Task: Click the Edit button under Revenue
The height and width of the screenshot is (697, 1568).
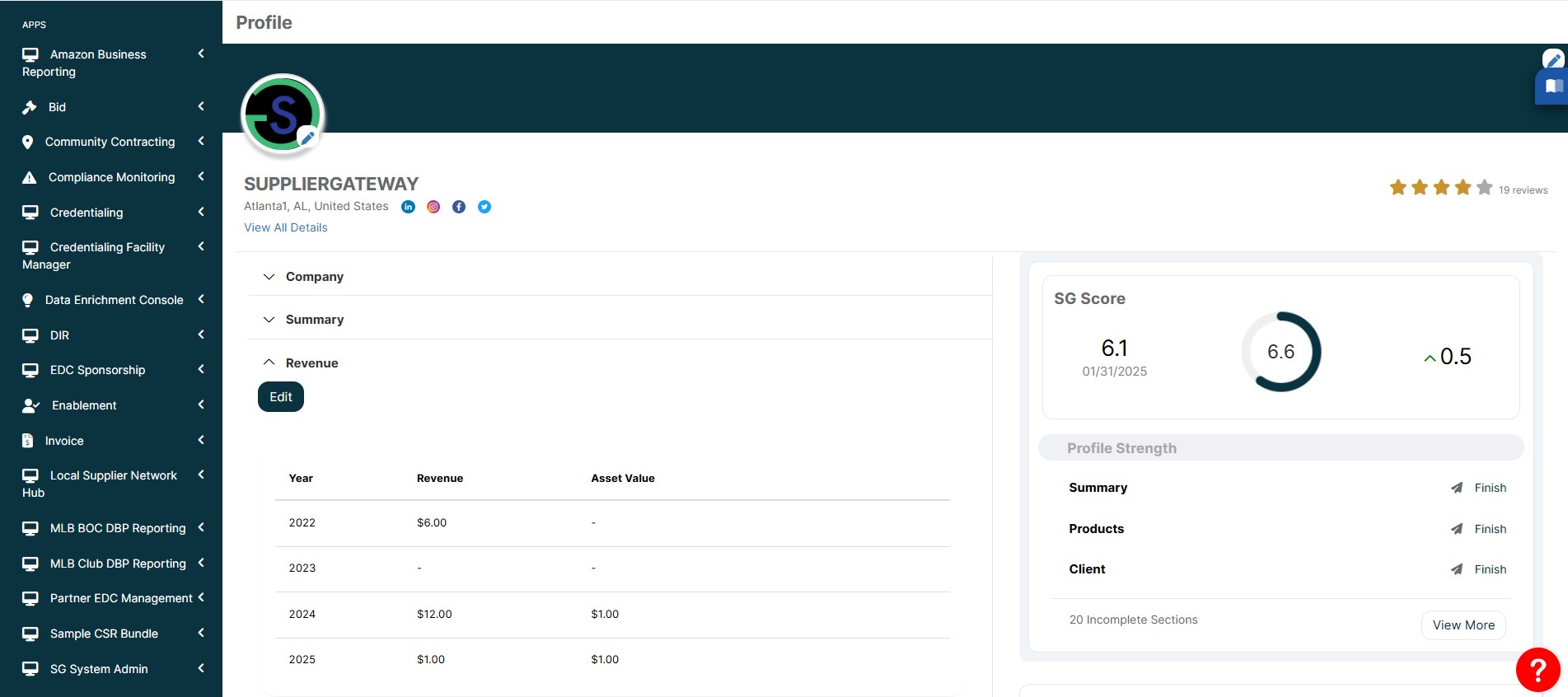Action: click(x=281, y=397)
